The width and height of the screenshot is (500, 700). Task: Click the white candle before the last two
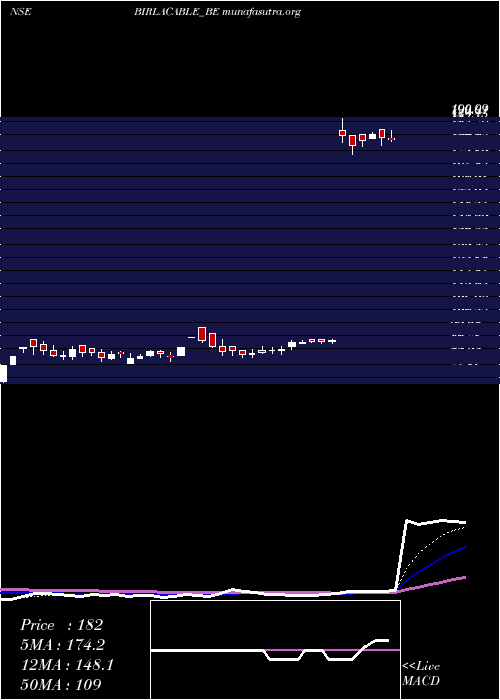point(372,136)
